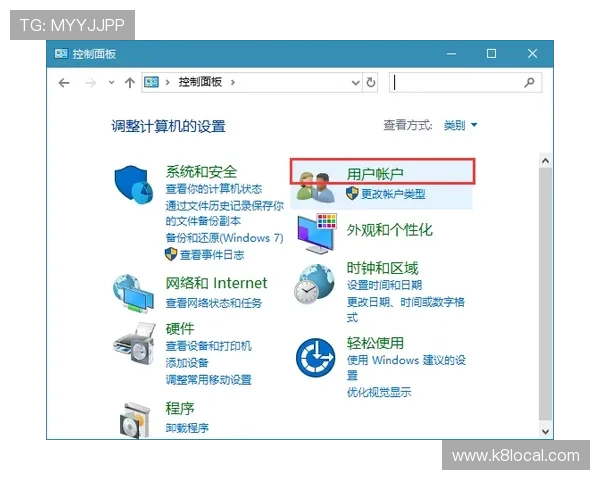Click 时钟和区域 globe clock icon
Image resolution: width=600 pixels, height=480 pixels.
315,284
